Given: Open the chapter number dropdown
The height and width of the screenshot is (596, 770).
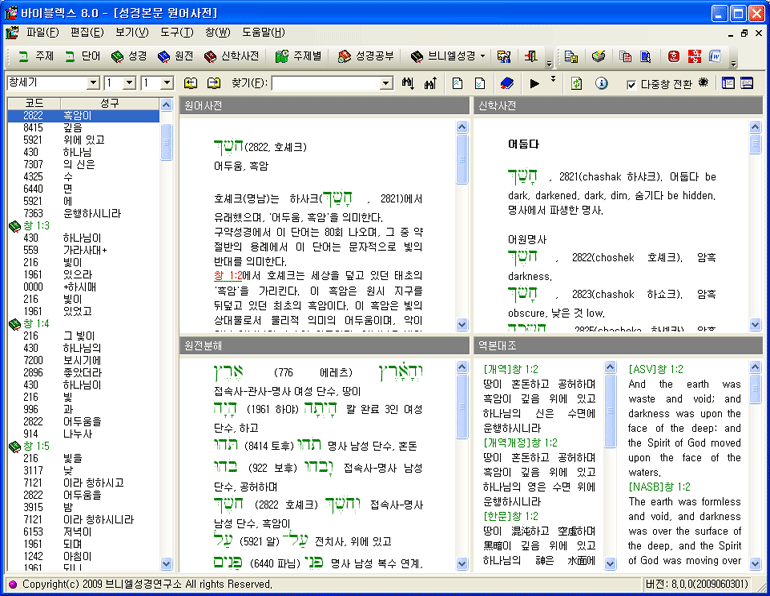Looking at the screenshot, I should click(x=129, y=83).
